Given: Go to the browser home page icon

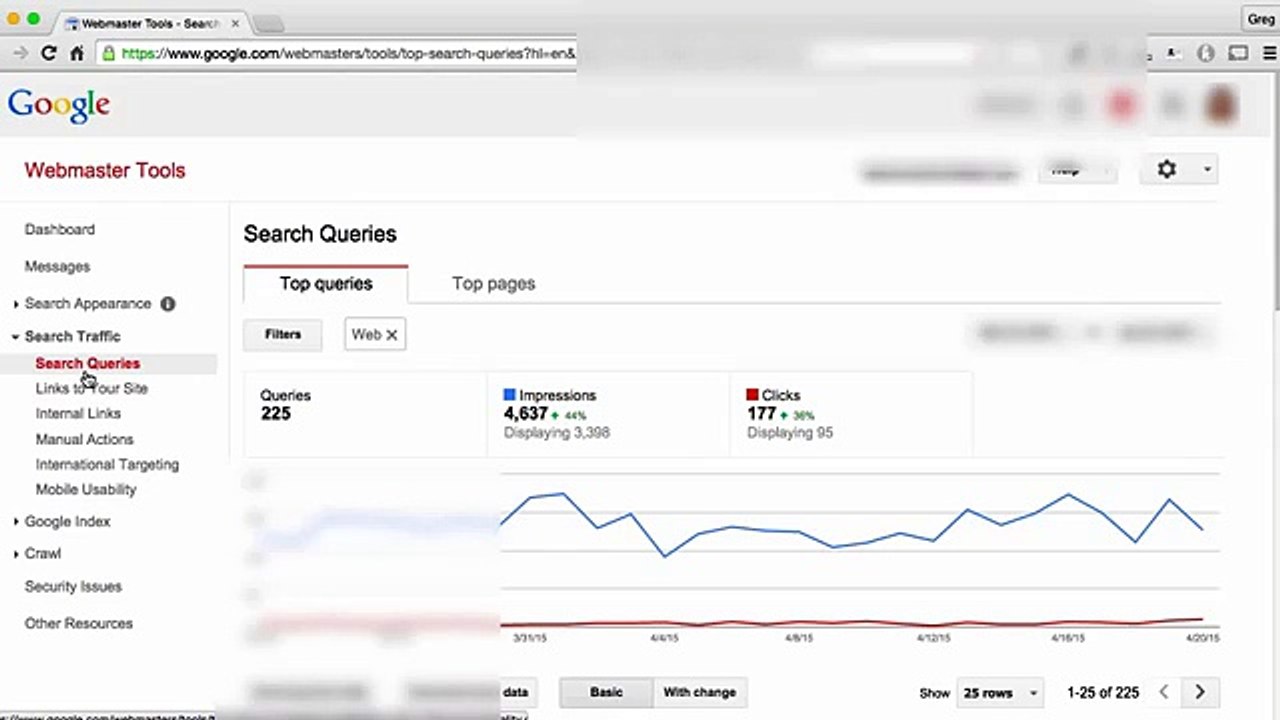Looking at the screenshot, I should pos(77,54).
